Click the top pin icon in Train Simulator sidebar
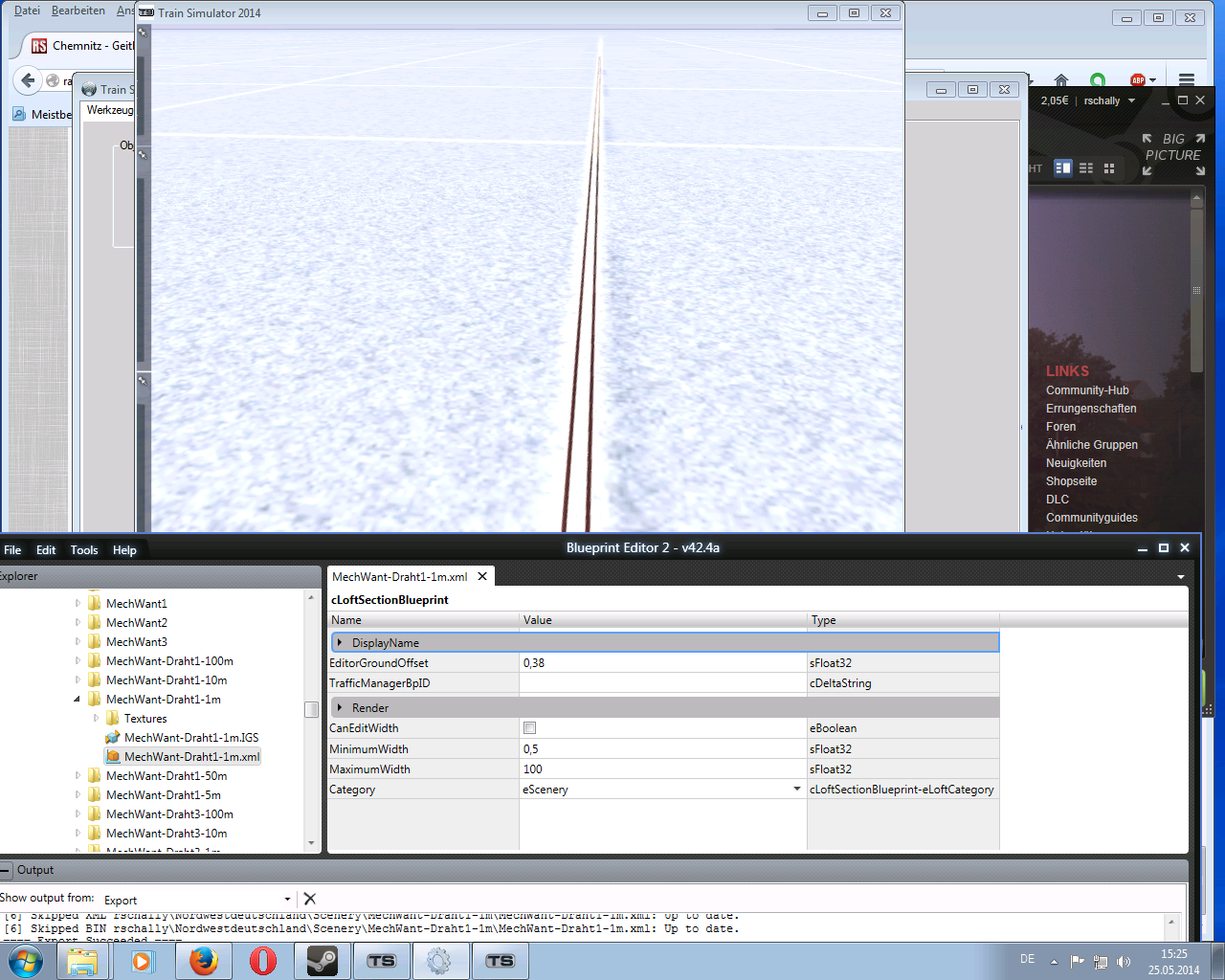This screenshot has height=980, width=1225. click(x=143, y=32)
